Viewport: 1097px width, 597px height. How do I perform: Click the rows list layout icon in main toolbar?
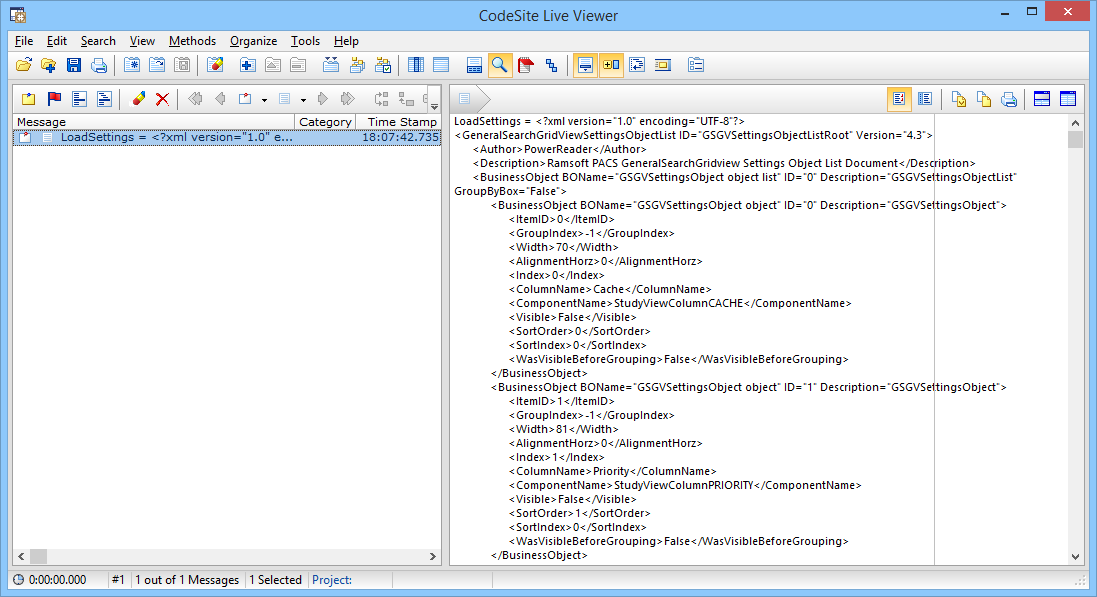[441, 65]
